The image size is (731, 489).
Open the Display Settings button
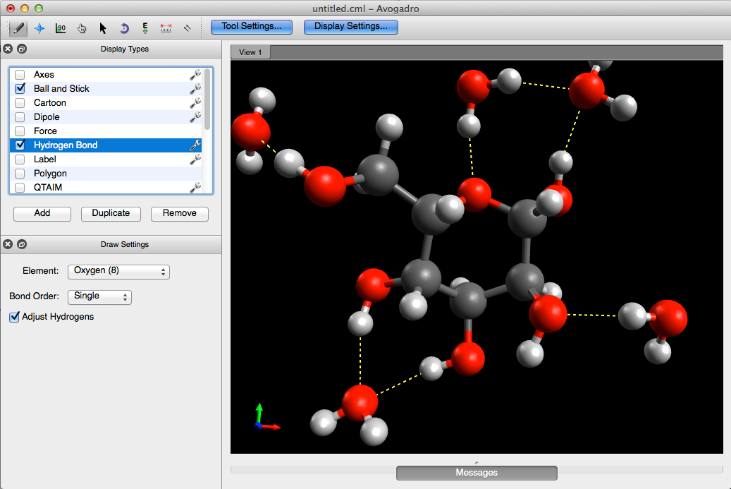pyautogui.click(x=350, y=26)
